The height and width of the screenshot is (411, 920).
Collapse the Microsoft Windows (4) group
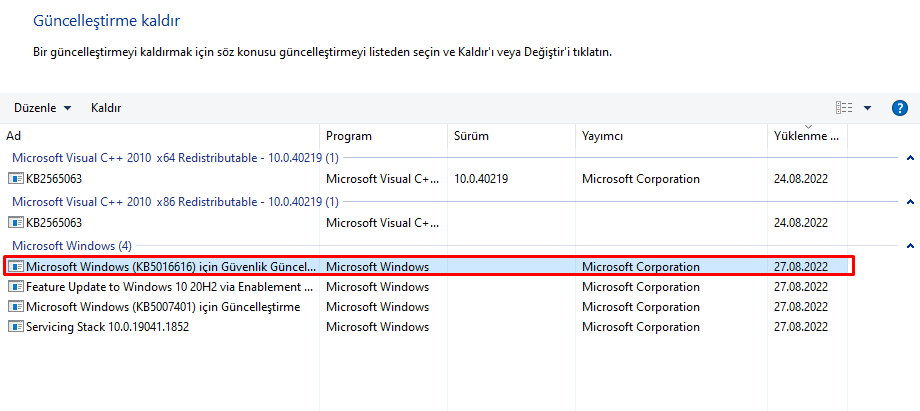[x=910, y=245]
